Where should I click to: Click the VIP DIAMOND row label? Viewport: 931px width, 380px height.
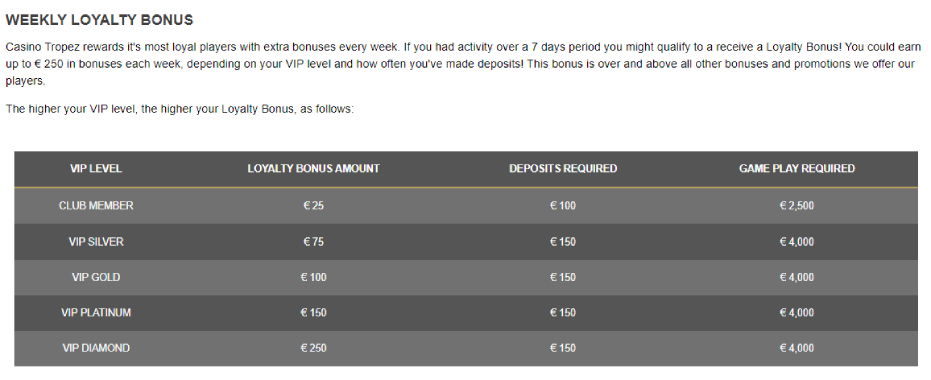tap(96, 348)
